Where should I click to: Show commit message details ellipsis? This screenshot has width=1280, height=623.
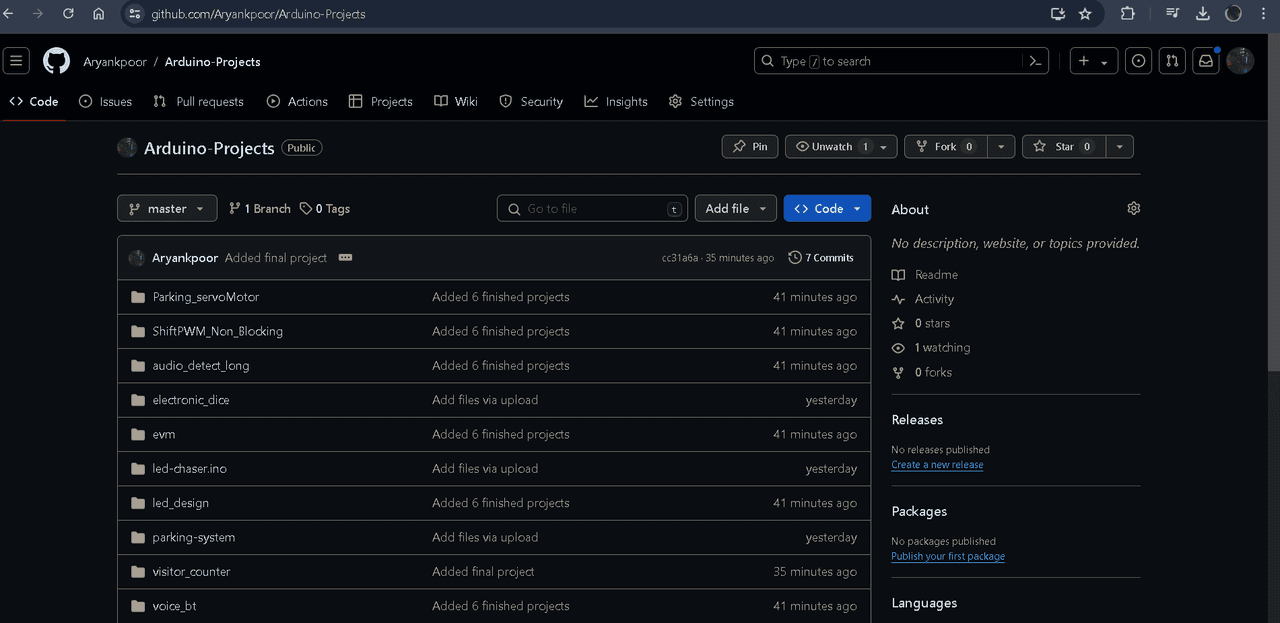click(x=345, y=257)
